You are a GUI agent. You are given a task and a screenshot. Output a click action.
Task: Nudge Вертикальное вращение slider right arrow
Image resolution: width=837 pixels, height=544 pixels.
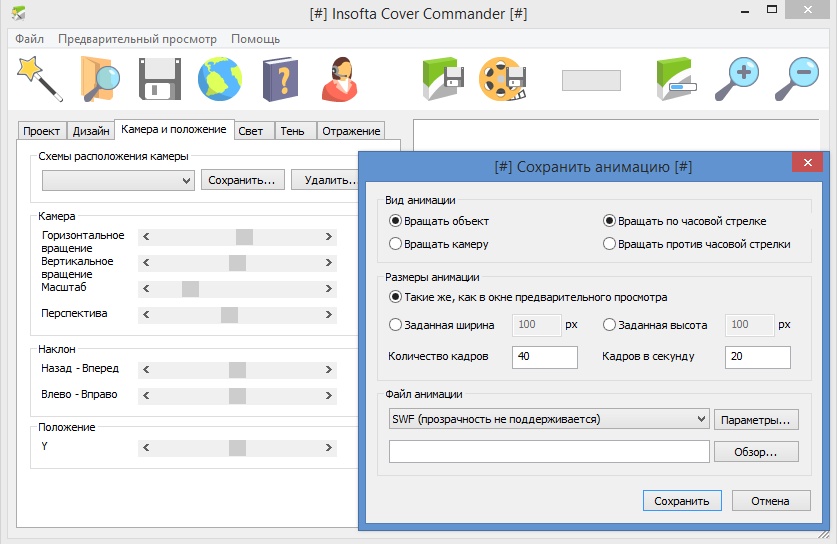click(x=329, y=263)
